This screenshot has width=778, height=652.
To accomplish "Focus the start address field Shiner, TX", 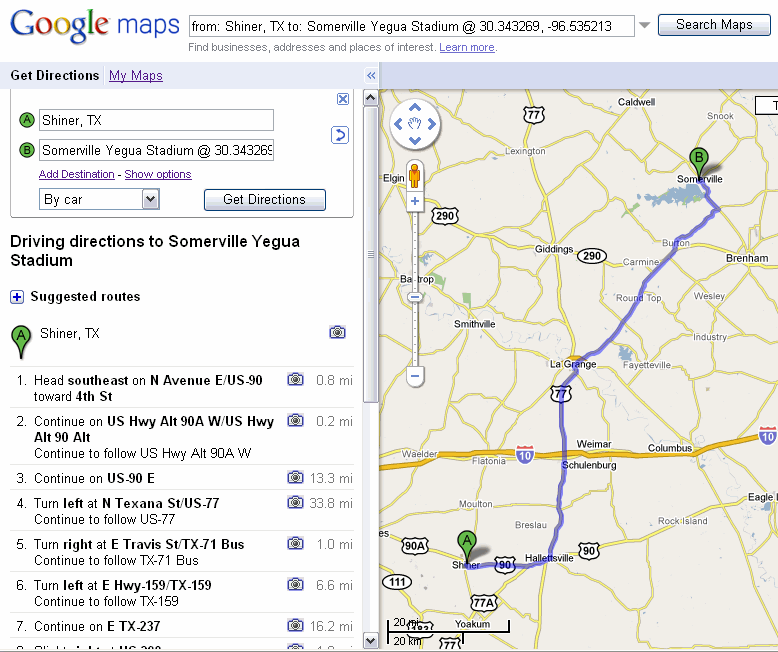I will 156,120.
